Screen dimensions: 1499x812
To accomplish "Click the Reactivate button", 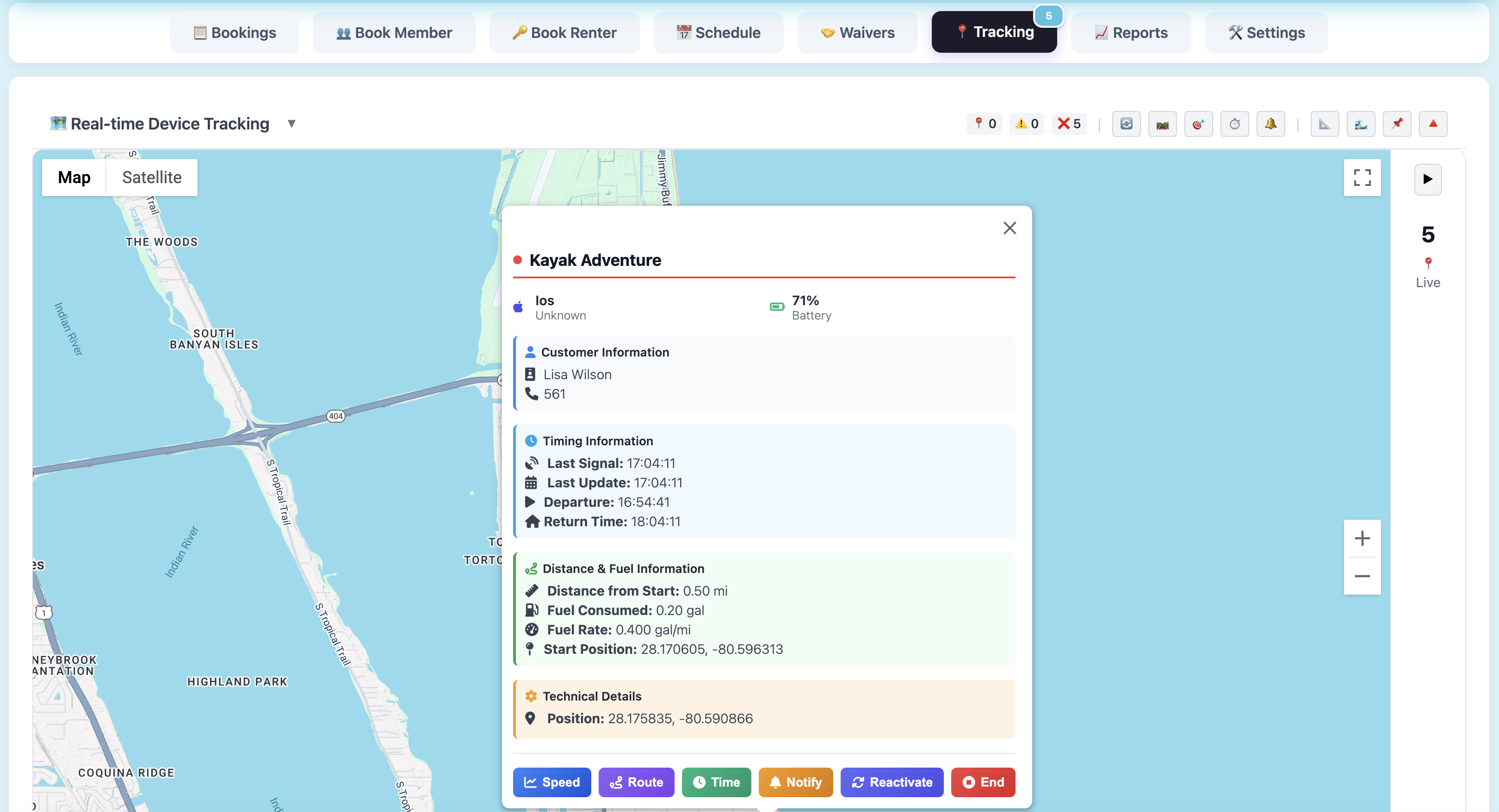I will (x=892, y=782).
